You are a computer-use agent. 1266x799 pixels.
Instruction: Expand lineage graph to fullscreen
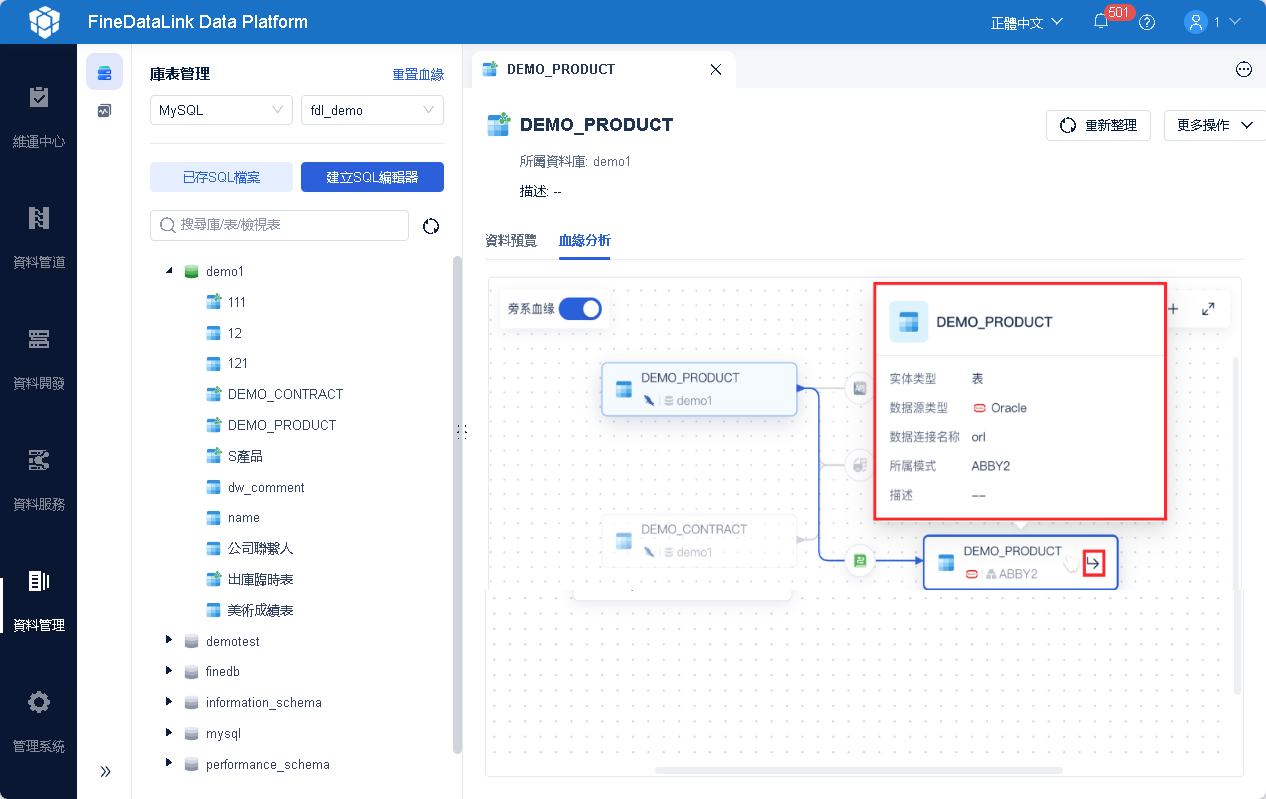(1208, 309)
